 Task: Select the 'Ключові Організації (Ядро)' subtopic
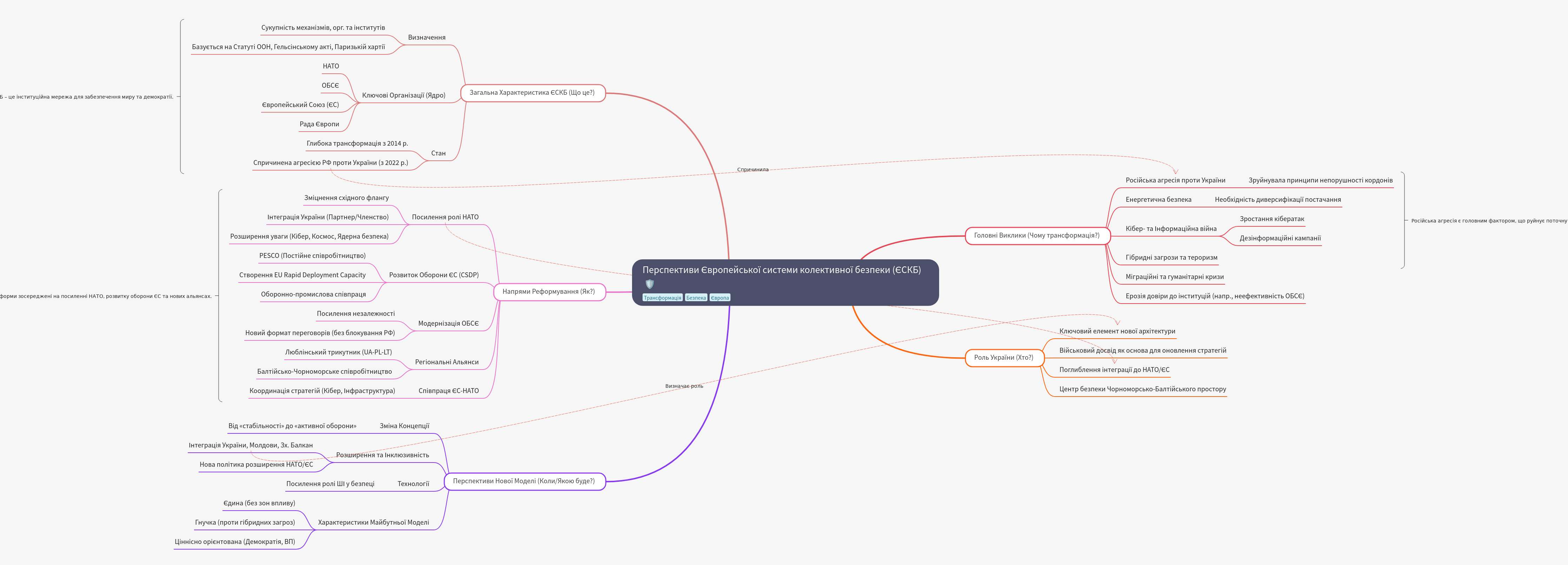click(x=404, y=95)
